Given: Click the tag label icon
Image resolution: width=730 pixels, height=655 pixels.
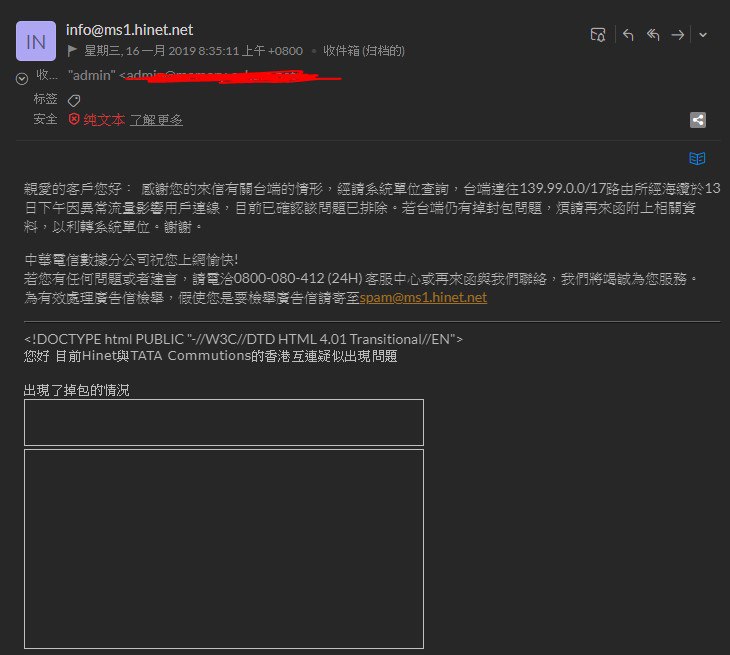Looking at the screenshot, I should point(74,100).
